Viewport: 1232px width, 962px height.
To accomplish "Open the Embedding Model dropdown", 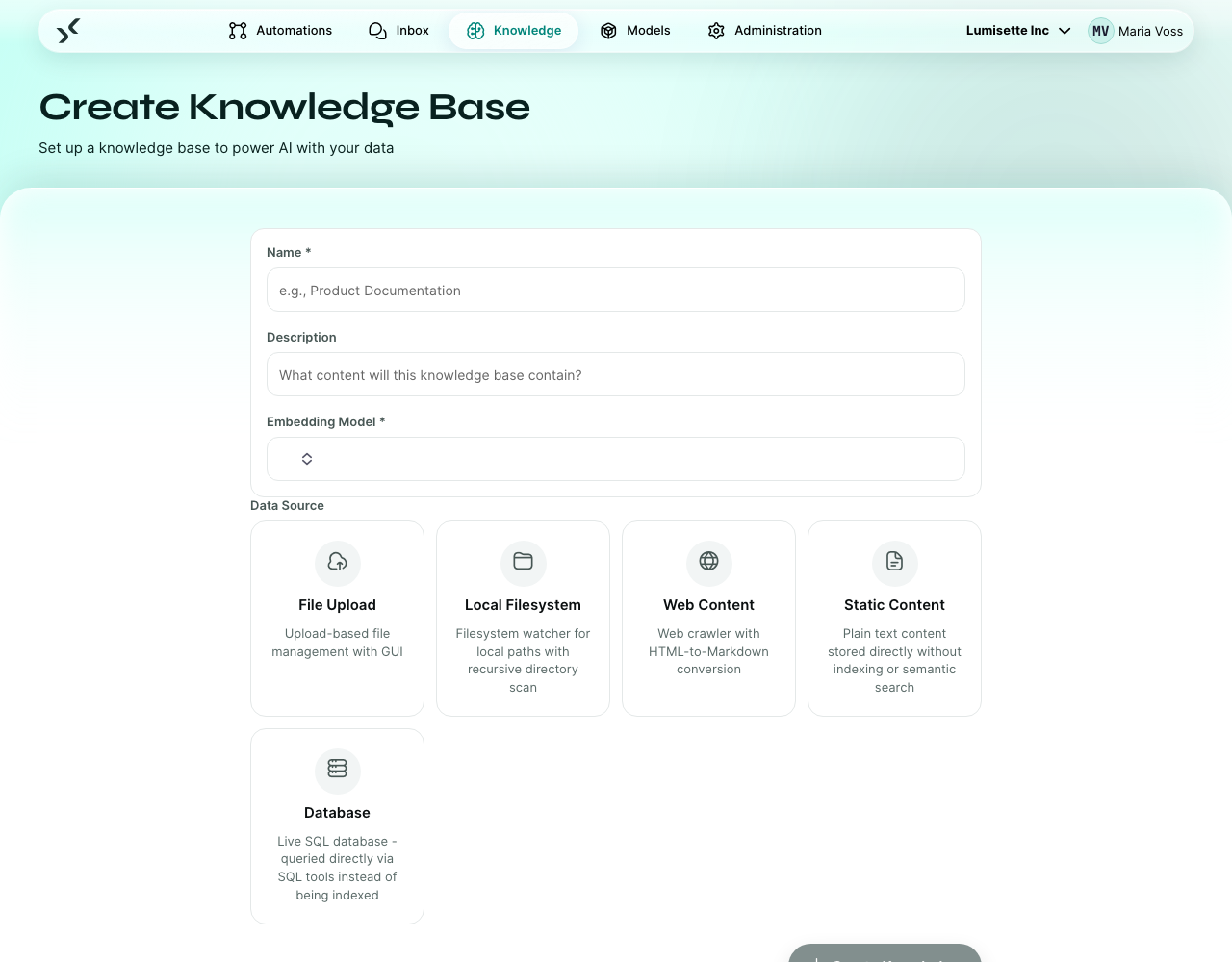I will pyautogui.click(x=616, y=459).
